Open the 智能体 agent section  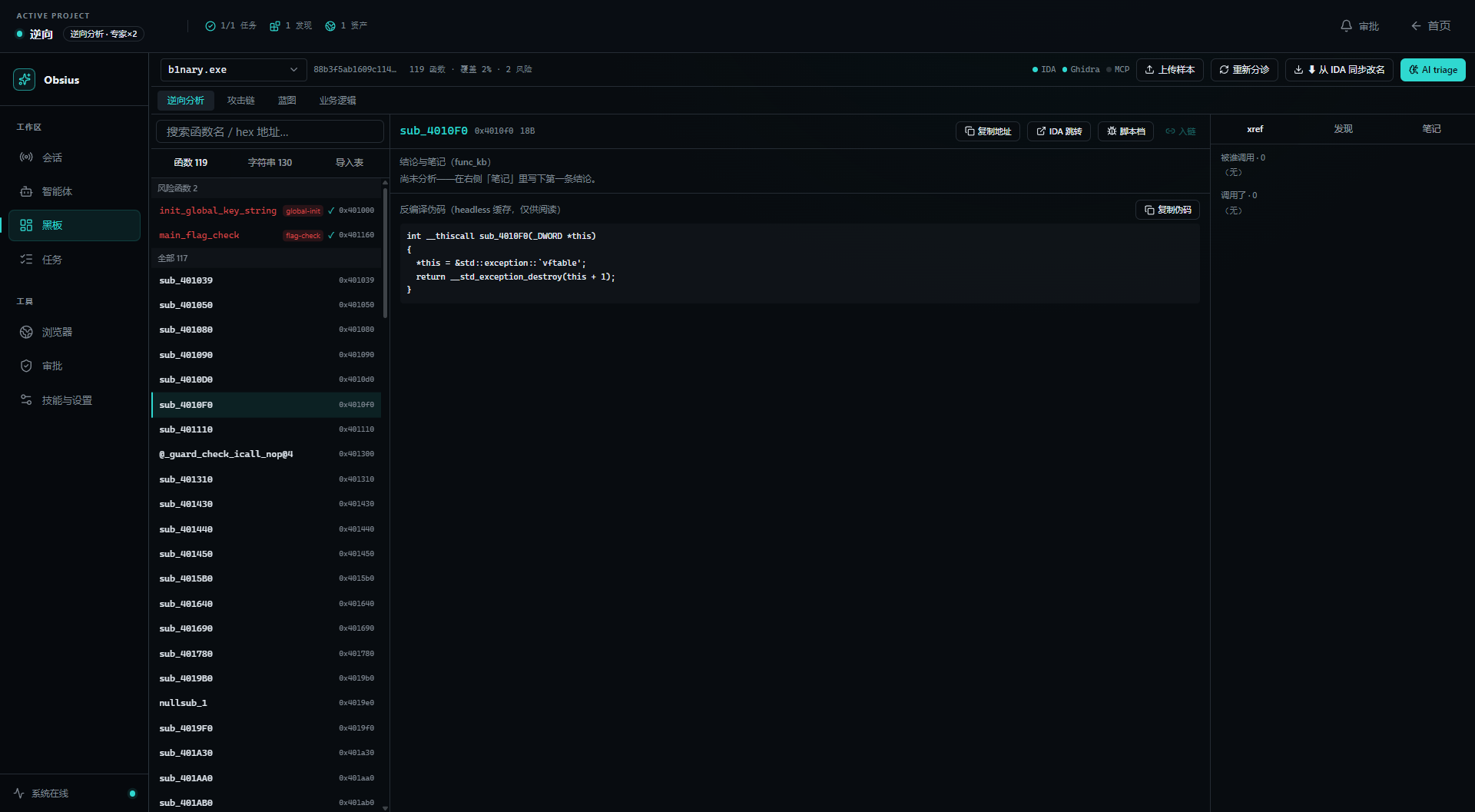point(74,191)
